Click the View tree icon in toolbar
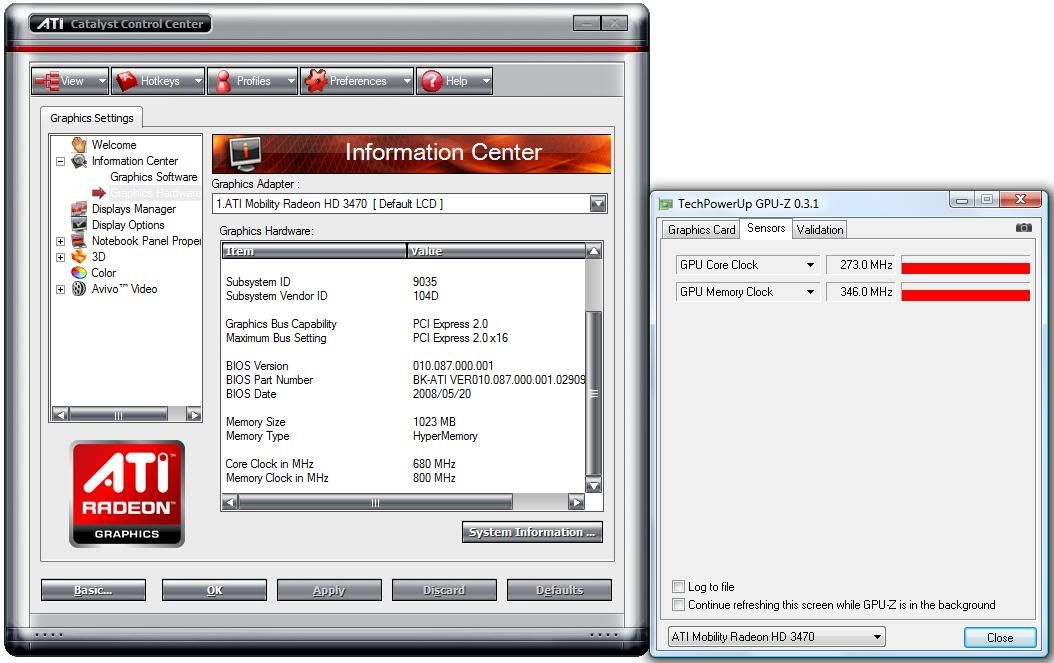Image resolution: width=1054 pixels, height=663 pixels. pos(47,81)
